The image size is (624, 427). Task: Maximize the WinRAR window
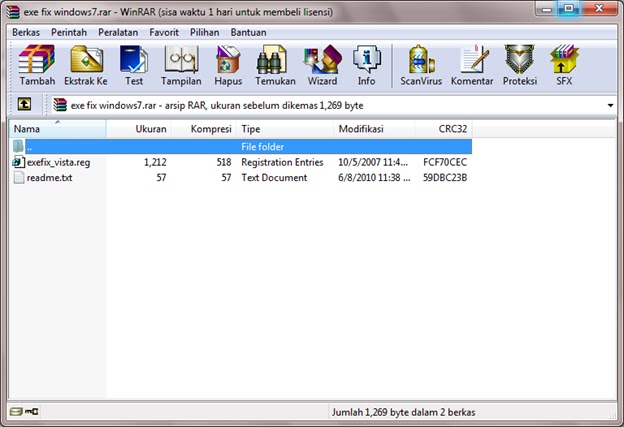pyautogui.click(x=569, y=8)
